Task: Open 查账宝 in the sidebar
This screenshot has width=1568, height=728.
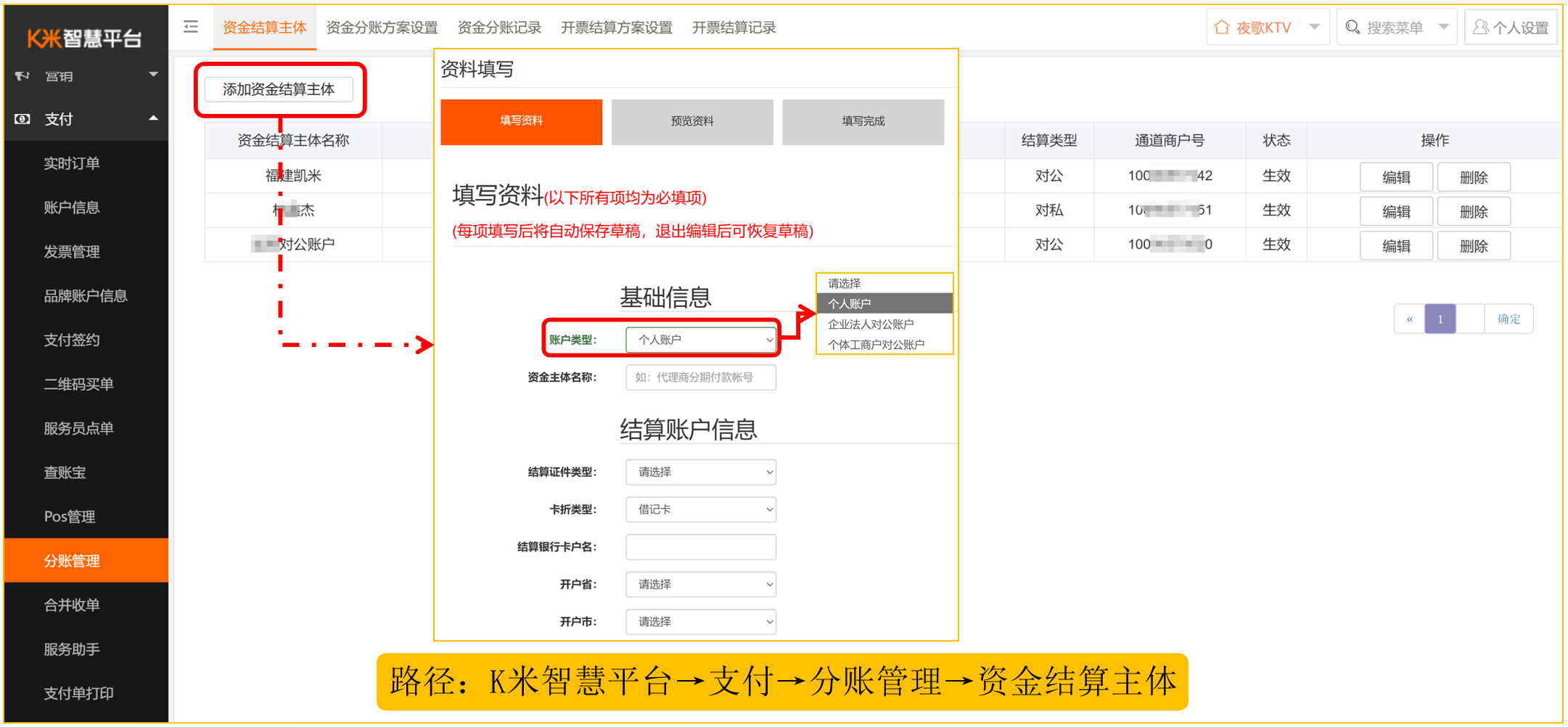Action: (x=86, y=473)
